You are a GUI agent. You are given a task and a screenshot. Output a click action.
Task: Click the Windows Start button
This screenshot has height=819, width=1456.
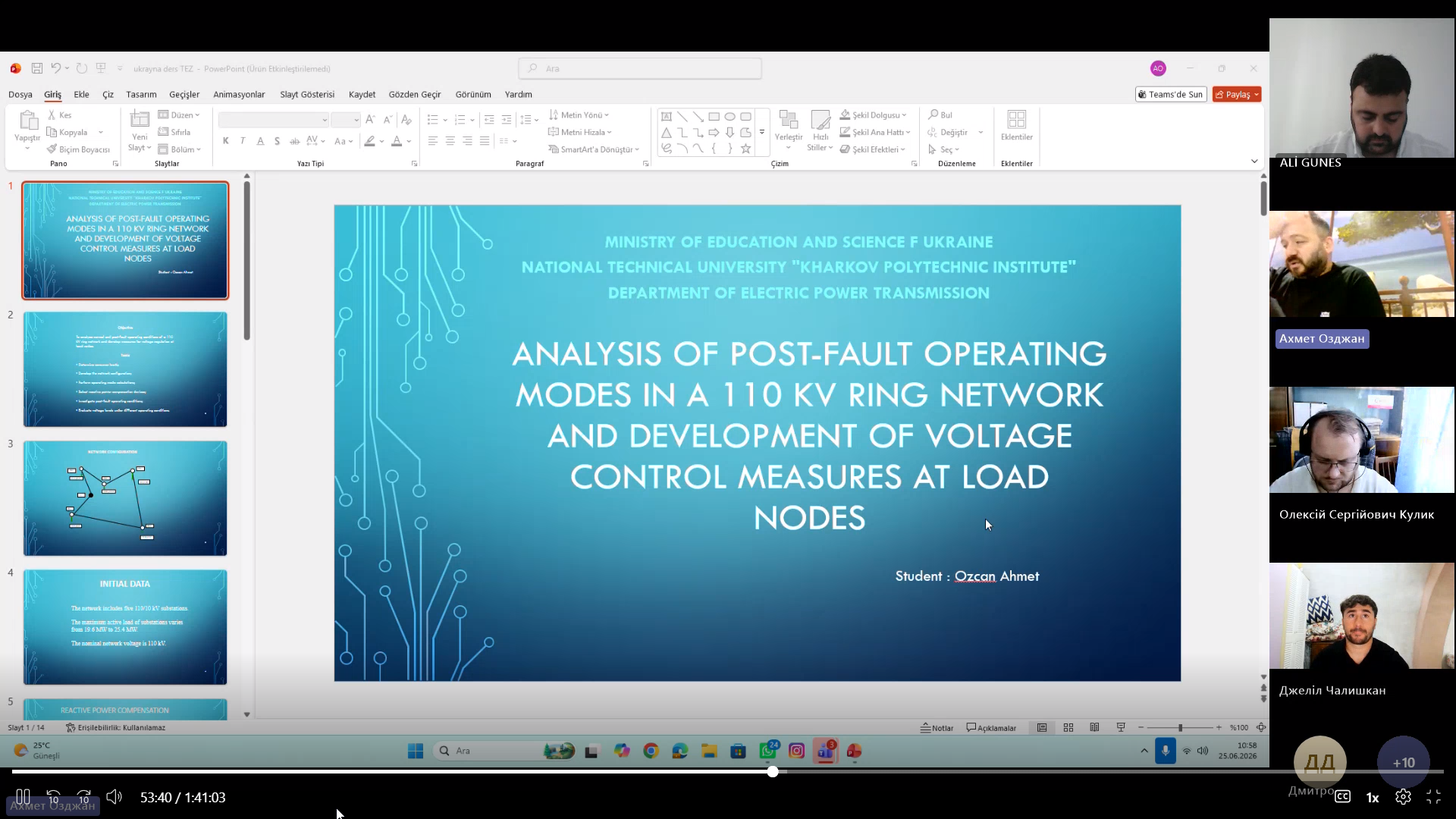click(x=416, y=751)
